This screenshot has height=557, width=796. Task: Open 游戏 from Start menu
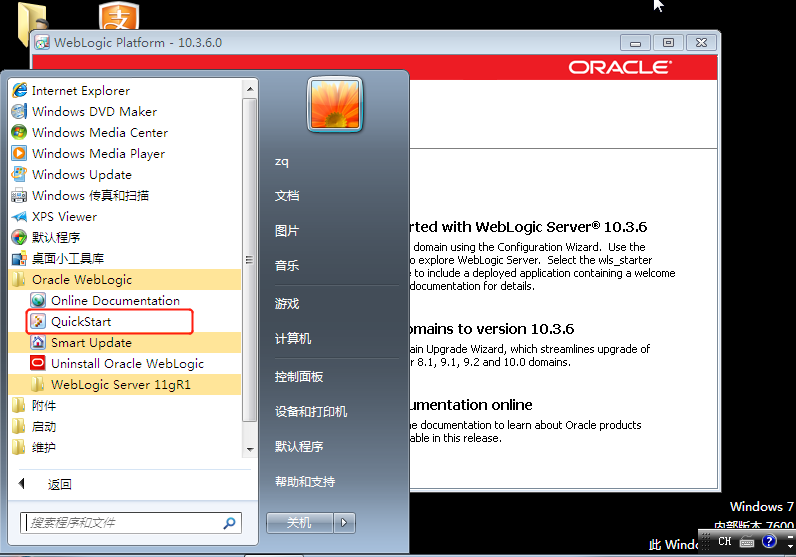click(287, 304)
